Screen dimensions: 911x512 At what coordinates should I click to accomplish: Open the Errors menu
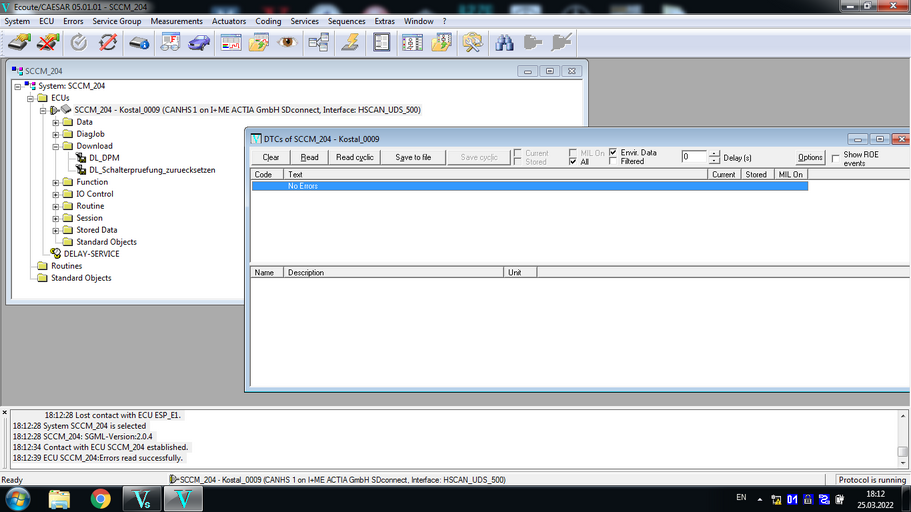pyautogui.click(x=73, y=21)
